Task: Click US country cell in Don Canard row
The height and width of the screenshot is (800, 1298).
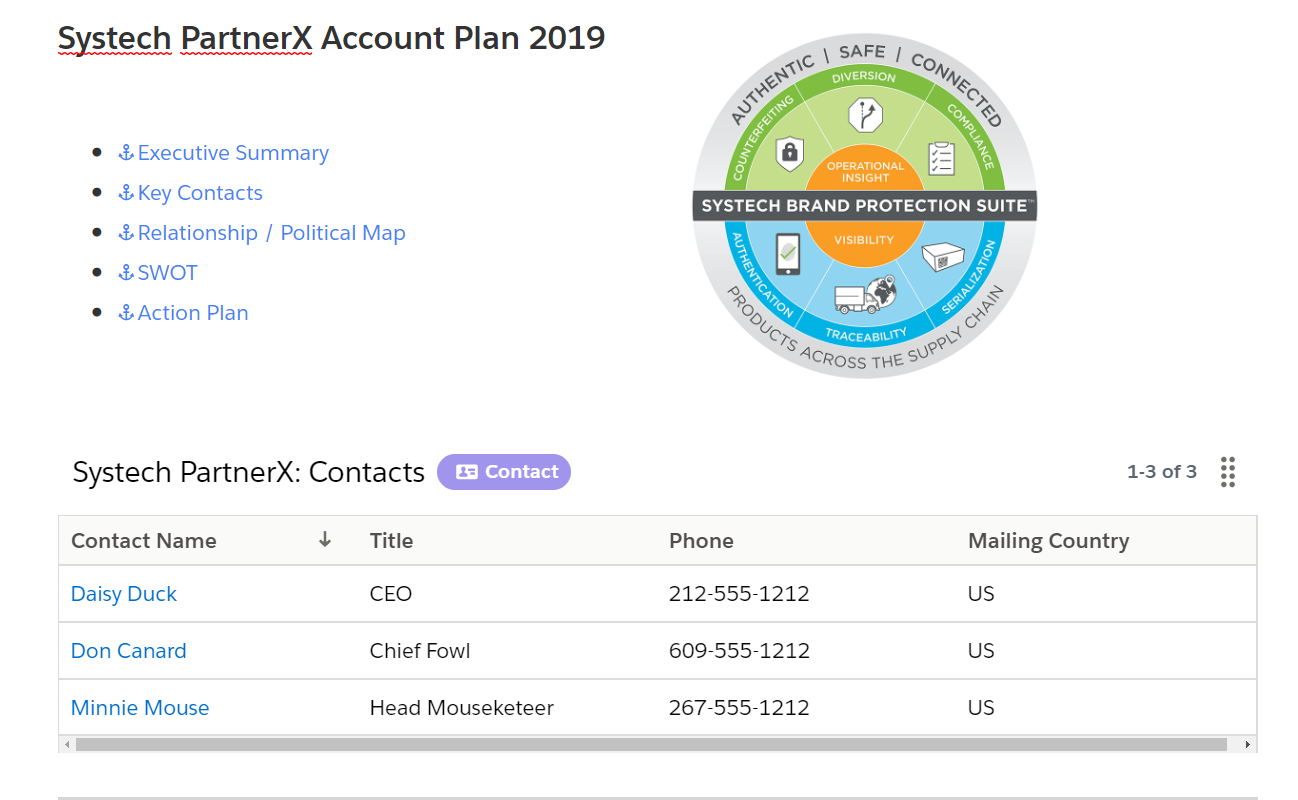Action: (x=981, y=651)
